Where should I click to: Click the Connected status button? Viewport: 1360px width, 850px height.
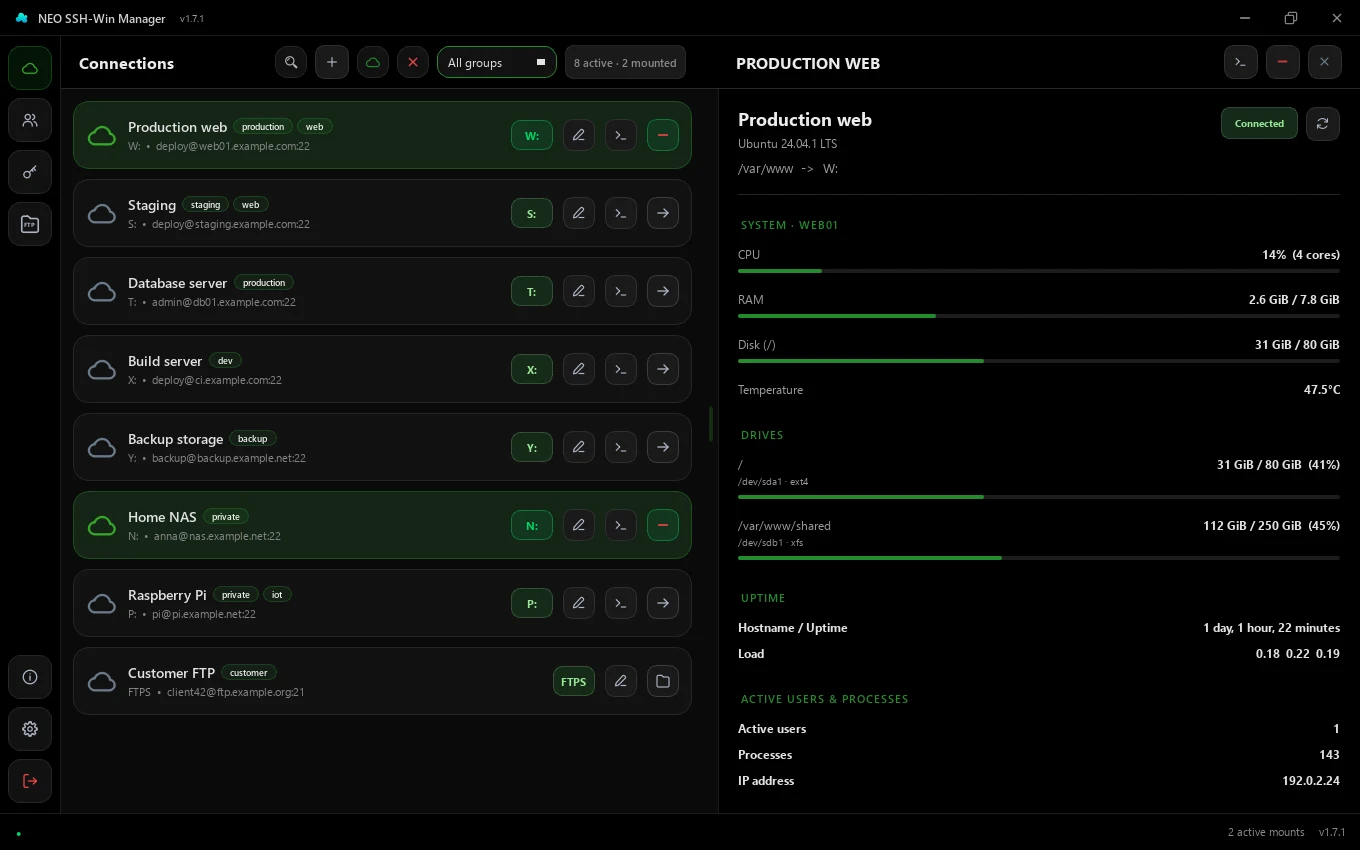coord(1259,124)
